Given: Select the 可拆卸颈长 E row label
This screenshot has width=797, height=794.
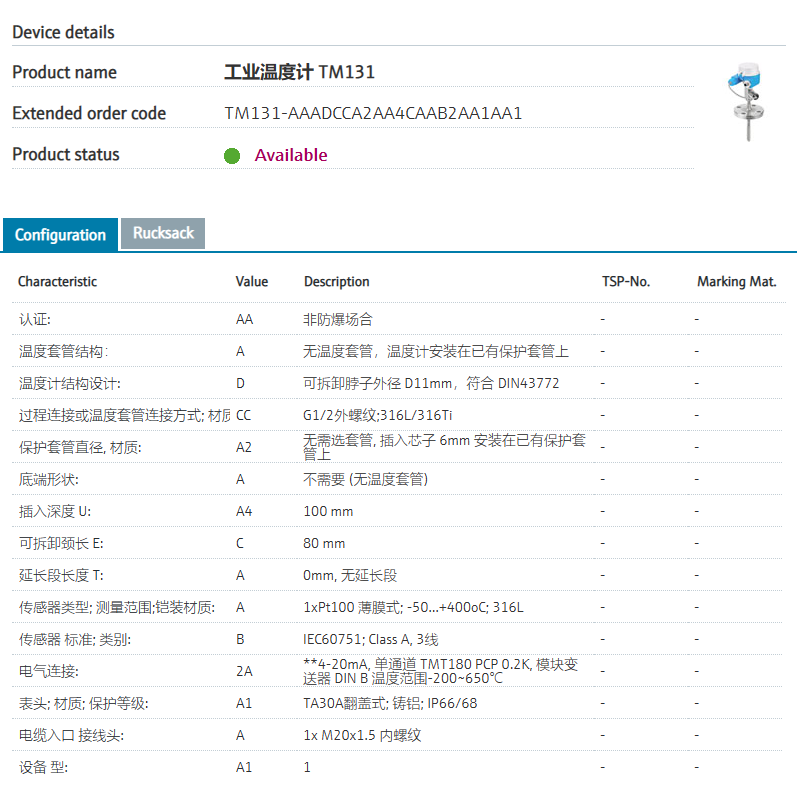Looking at the screenshot, I should (x=61, y=543).
